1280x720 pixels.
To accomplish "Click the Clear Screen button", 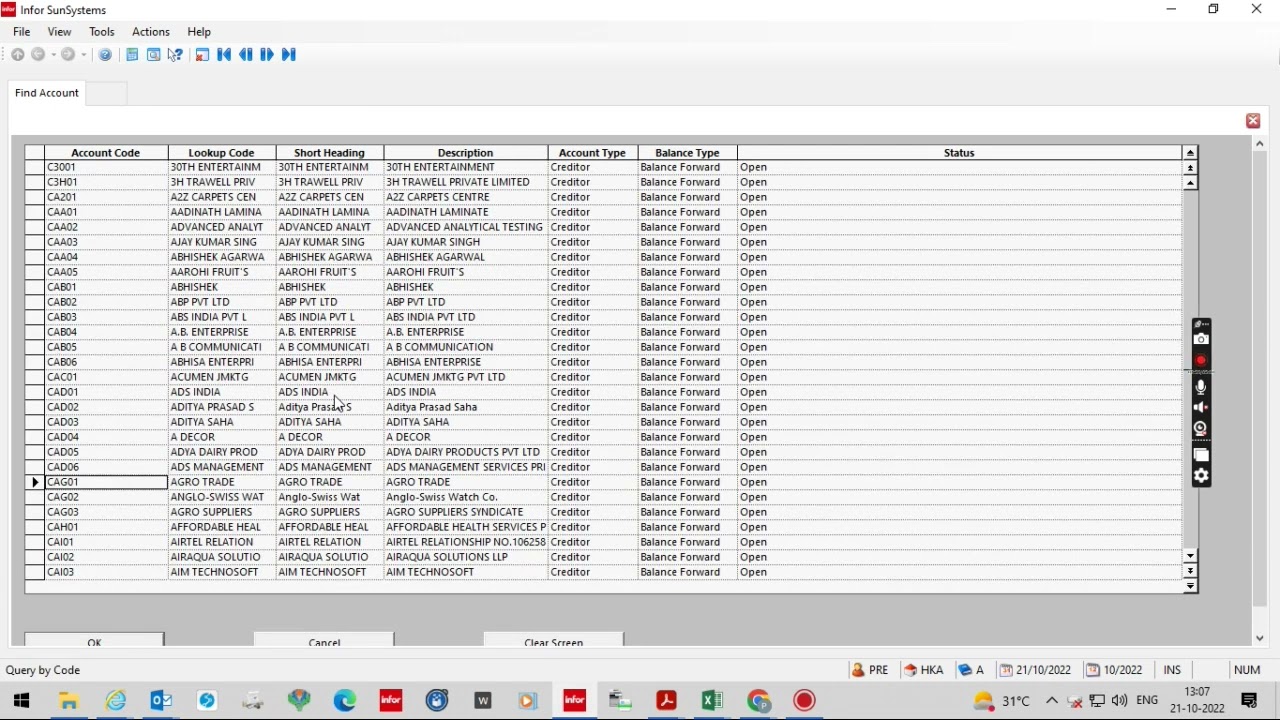I will pos(554,640).
